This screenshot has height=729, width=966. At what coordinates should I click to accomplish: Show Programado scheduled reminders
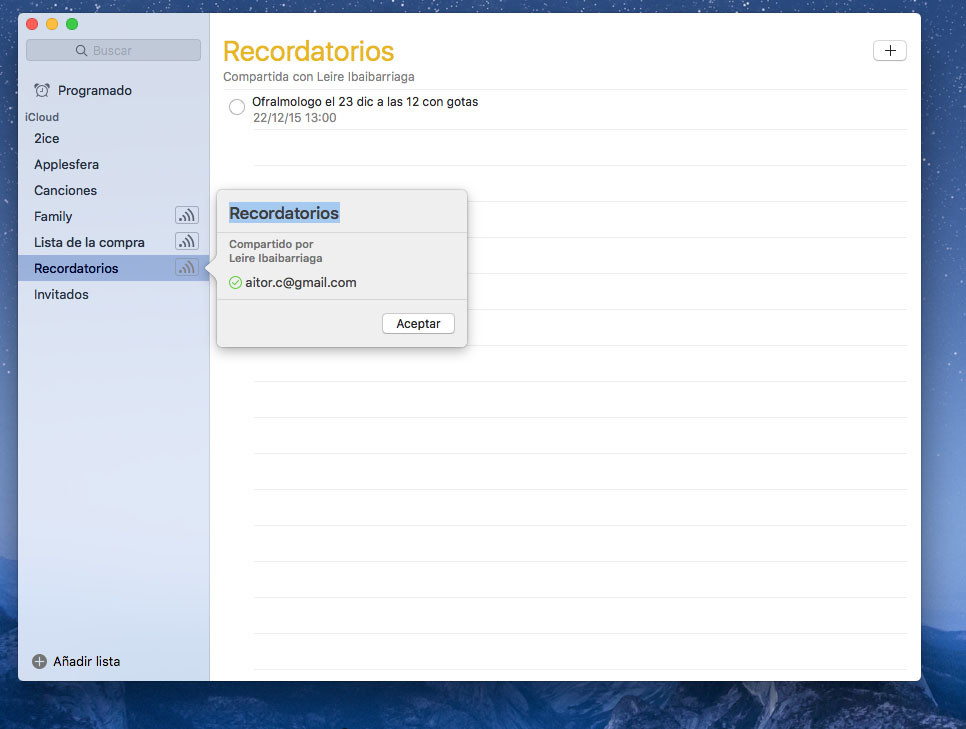(95, 91)
